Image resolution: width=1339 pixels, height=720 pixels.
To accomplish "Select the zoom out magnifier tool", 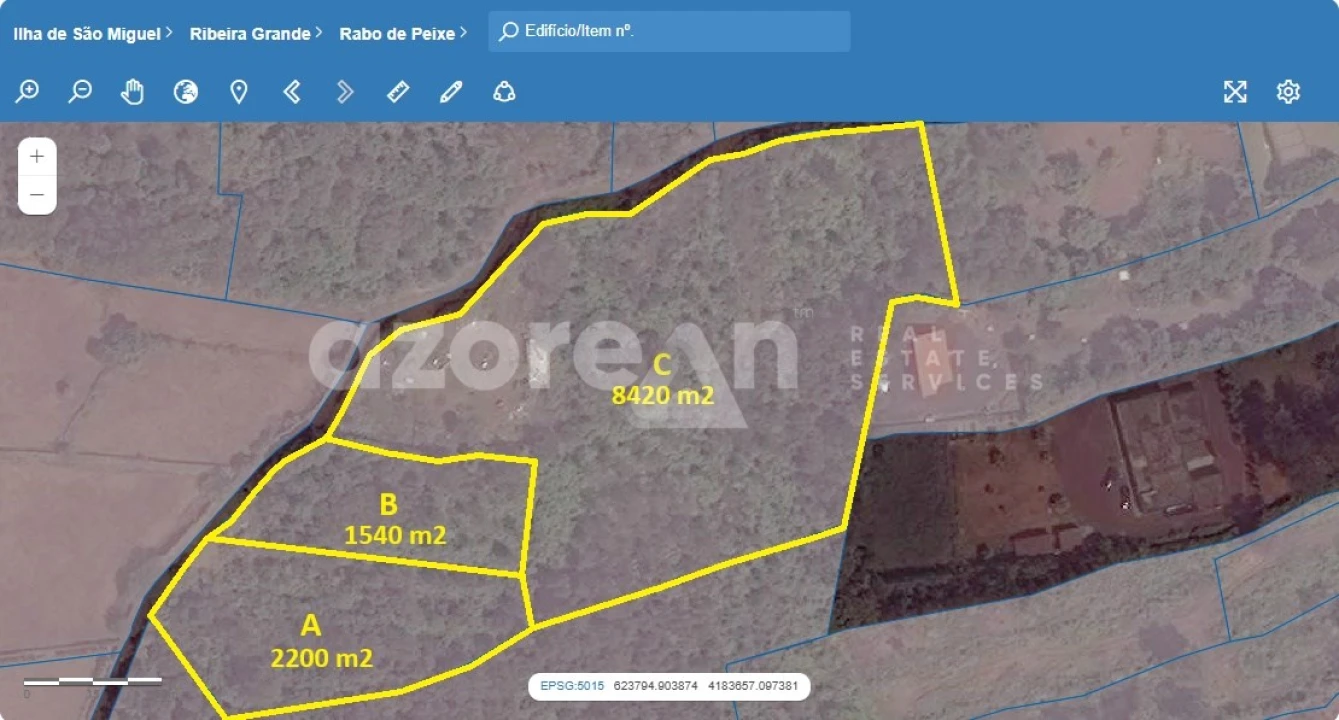I will (81, 91).
